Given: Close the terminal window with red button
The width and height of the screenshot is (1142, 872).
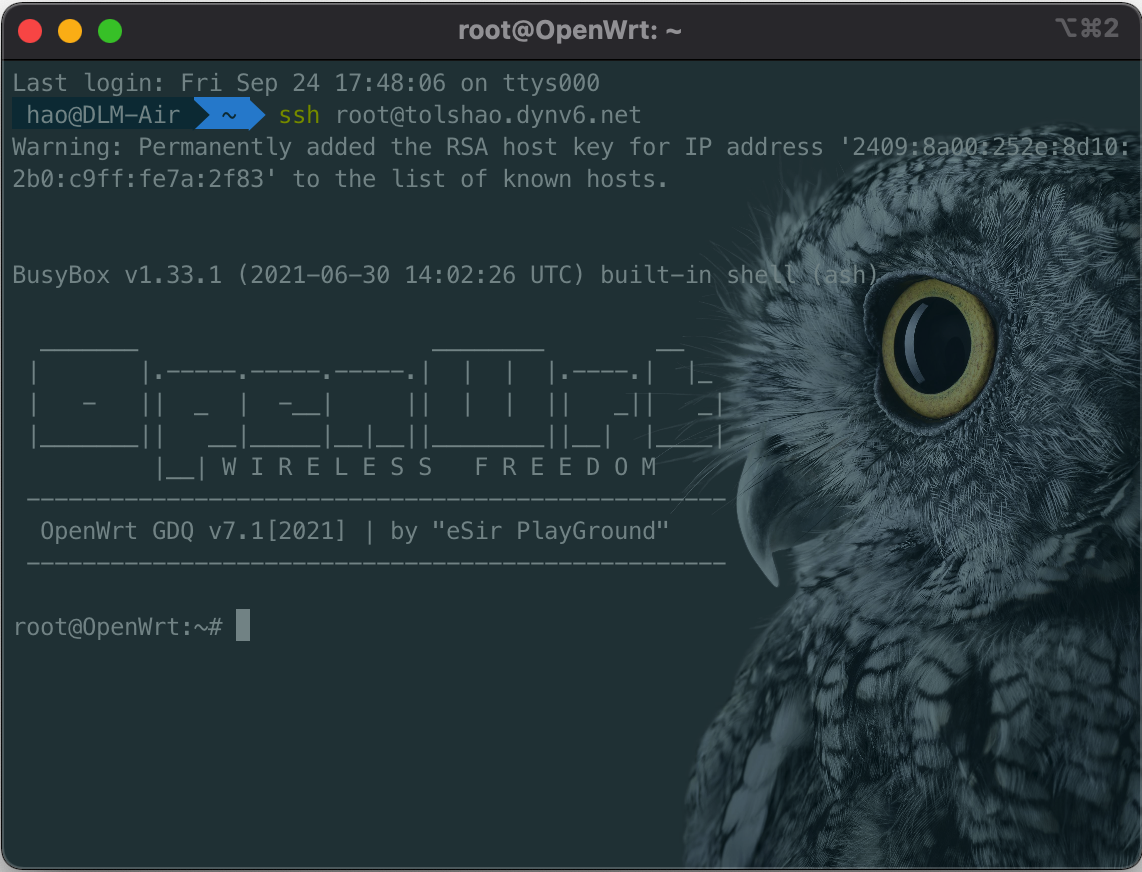Looking at the screenshot, I should coord(30,31).
